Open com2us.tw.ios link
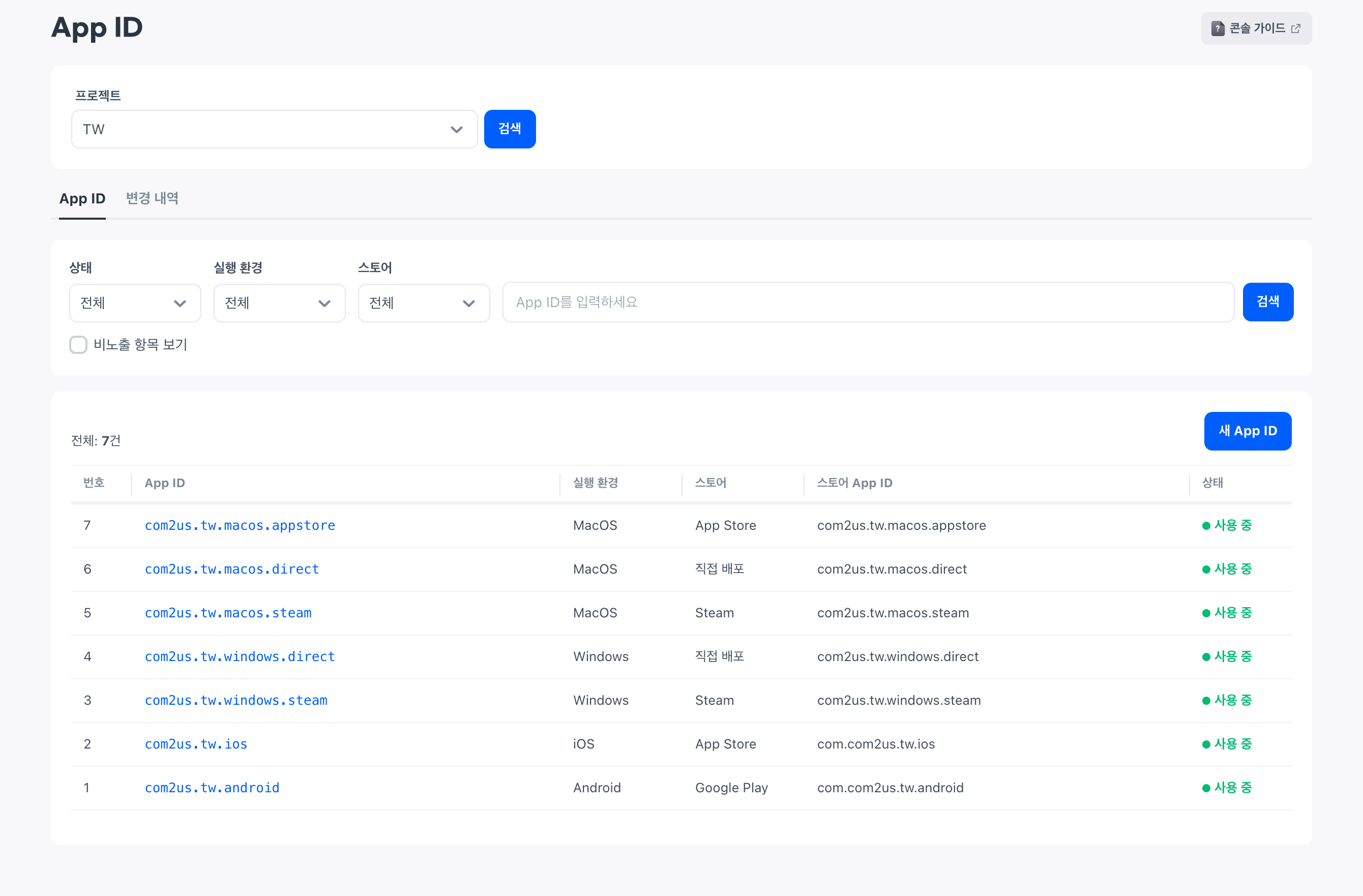1363x896 pixels. (196, 744)
